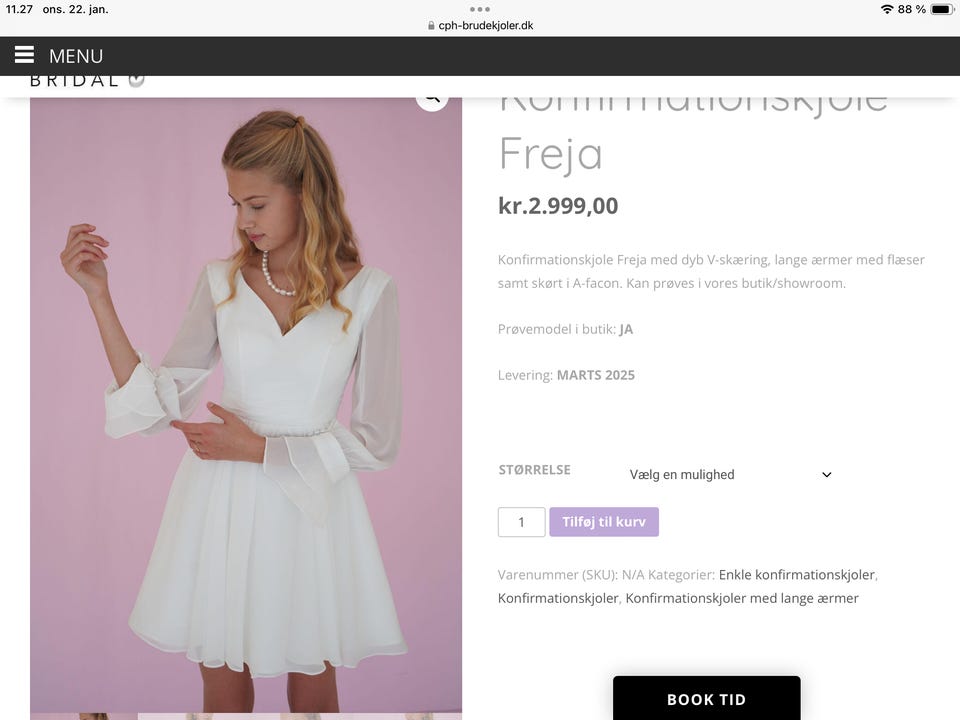
Task: Open the hamburger menu icon
Action: pos(24,55)
